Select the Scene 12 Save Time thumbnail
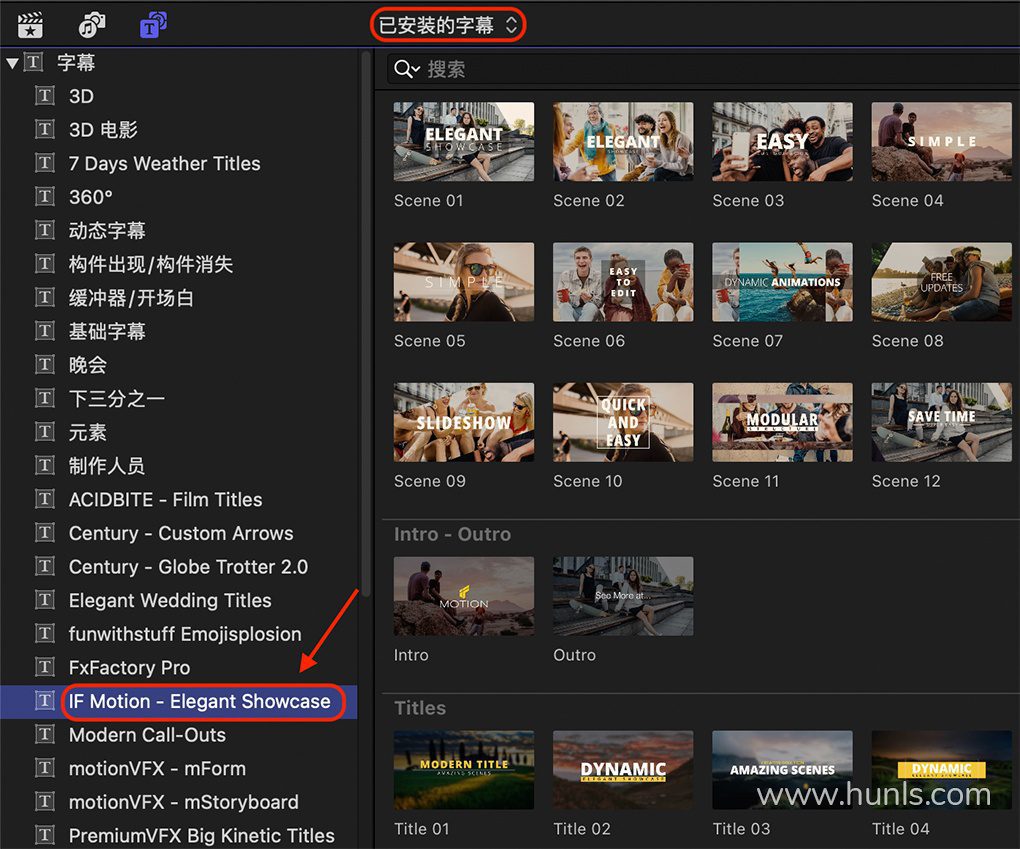Viewport: 1020px width, 849px height. click(942, 422)
